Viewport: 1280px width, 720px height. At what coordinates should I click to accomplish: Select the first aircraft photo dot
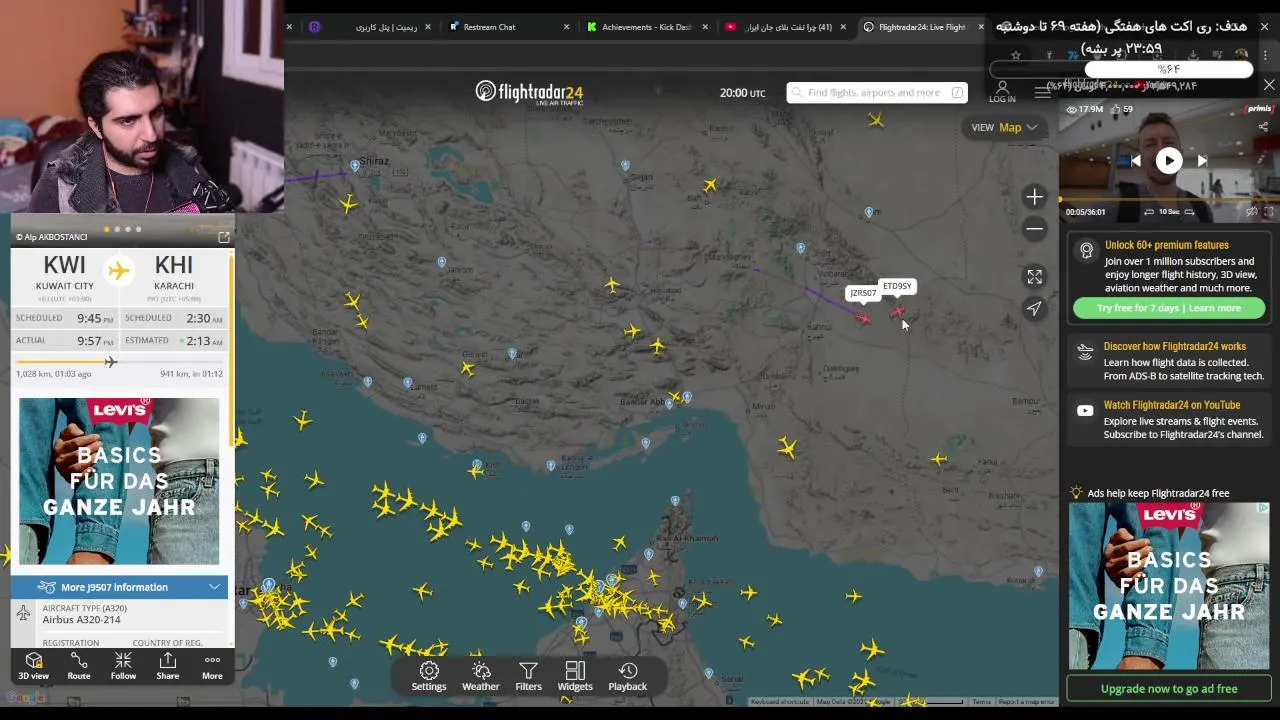tap(106, 230)
